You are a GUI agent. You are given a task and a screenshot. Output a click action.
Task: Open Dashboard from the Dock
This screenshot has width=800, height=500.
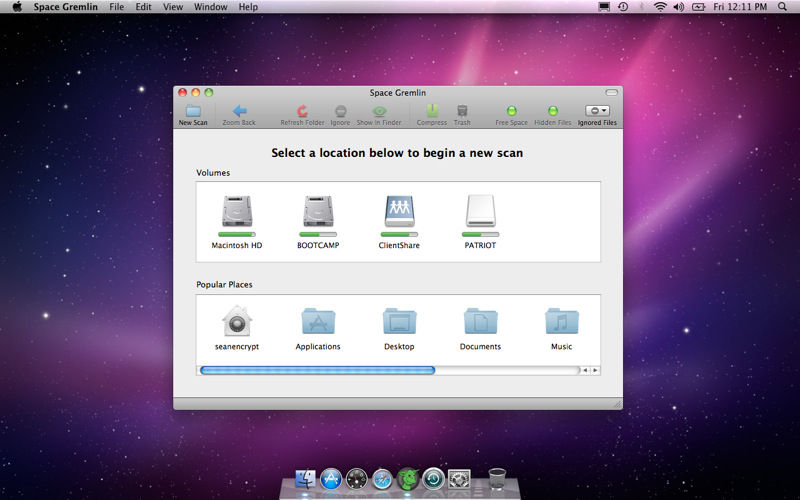click(x=356, y=479)
